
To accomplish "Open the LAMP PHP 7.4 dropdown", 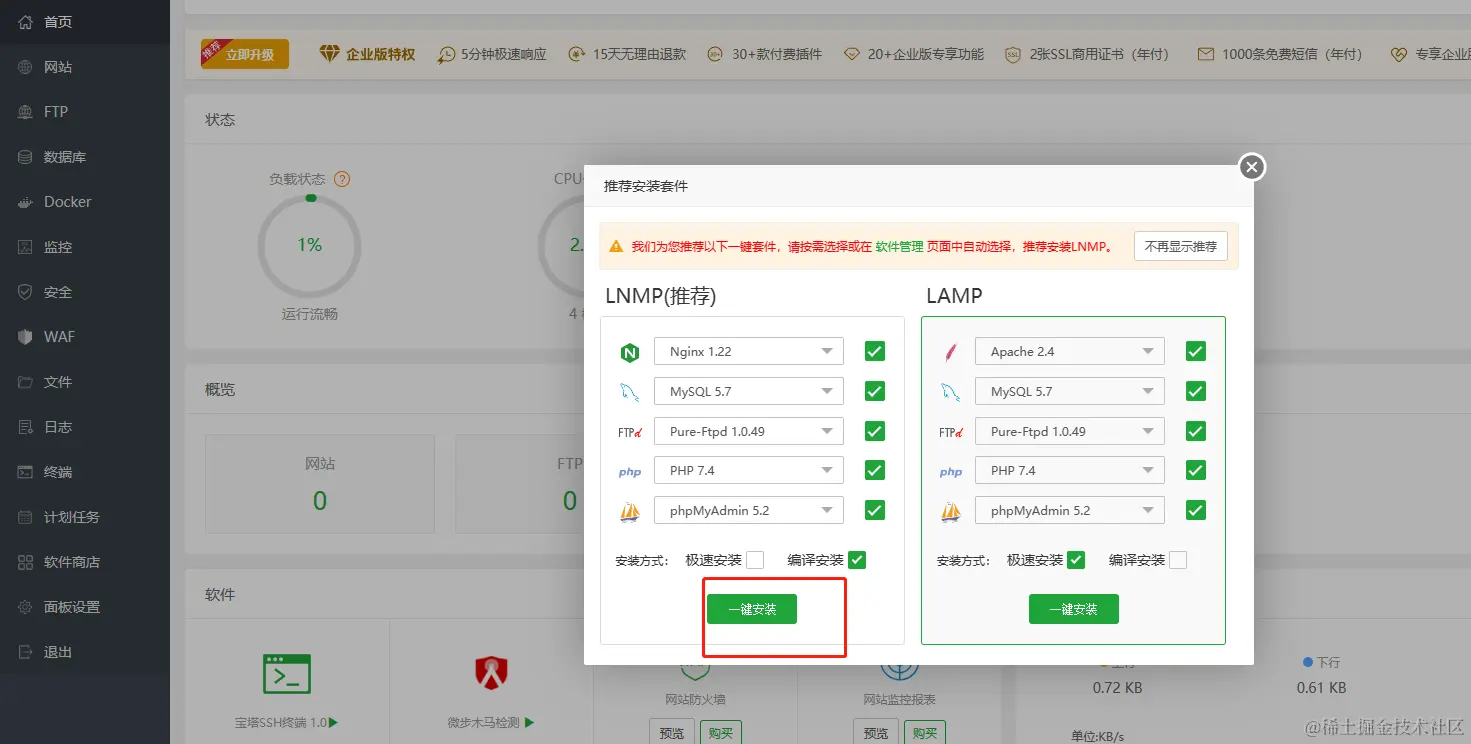I will tap(1070, 470).
